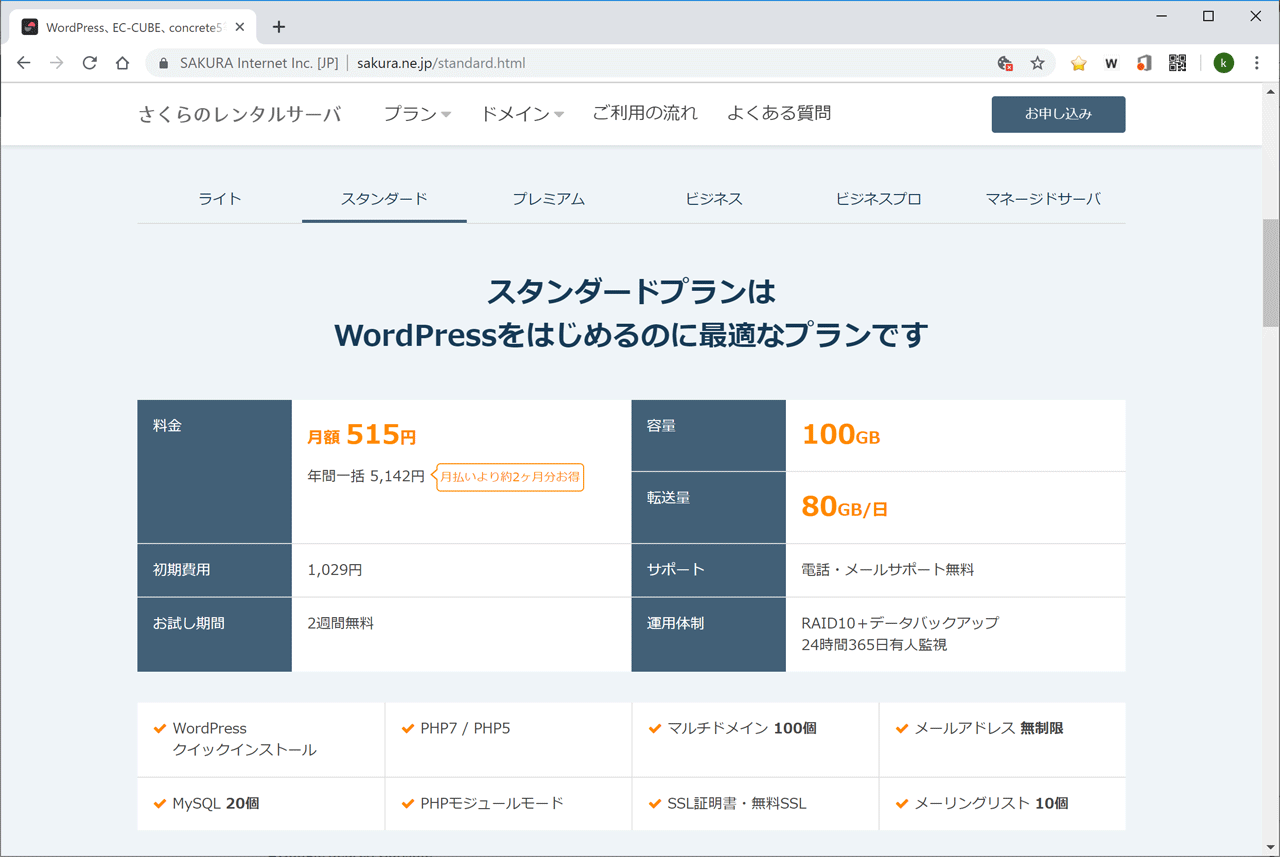The width and height of the screenshot is (1280, 857).
Task: Click the page vertical scrollbar thumb
Action: point(1271,273)
